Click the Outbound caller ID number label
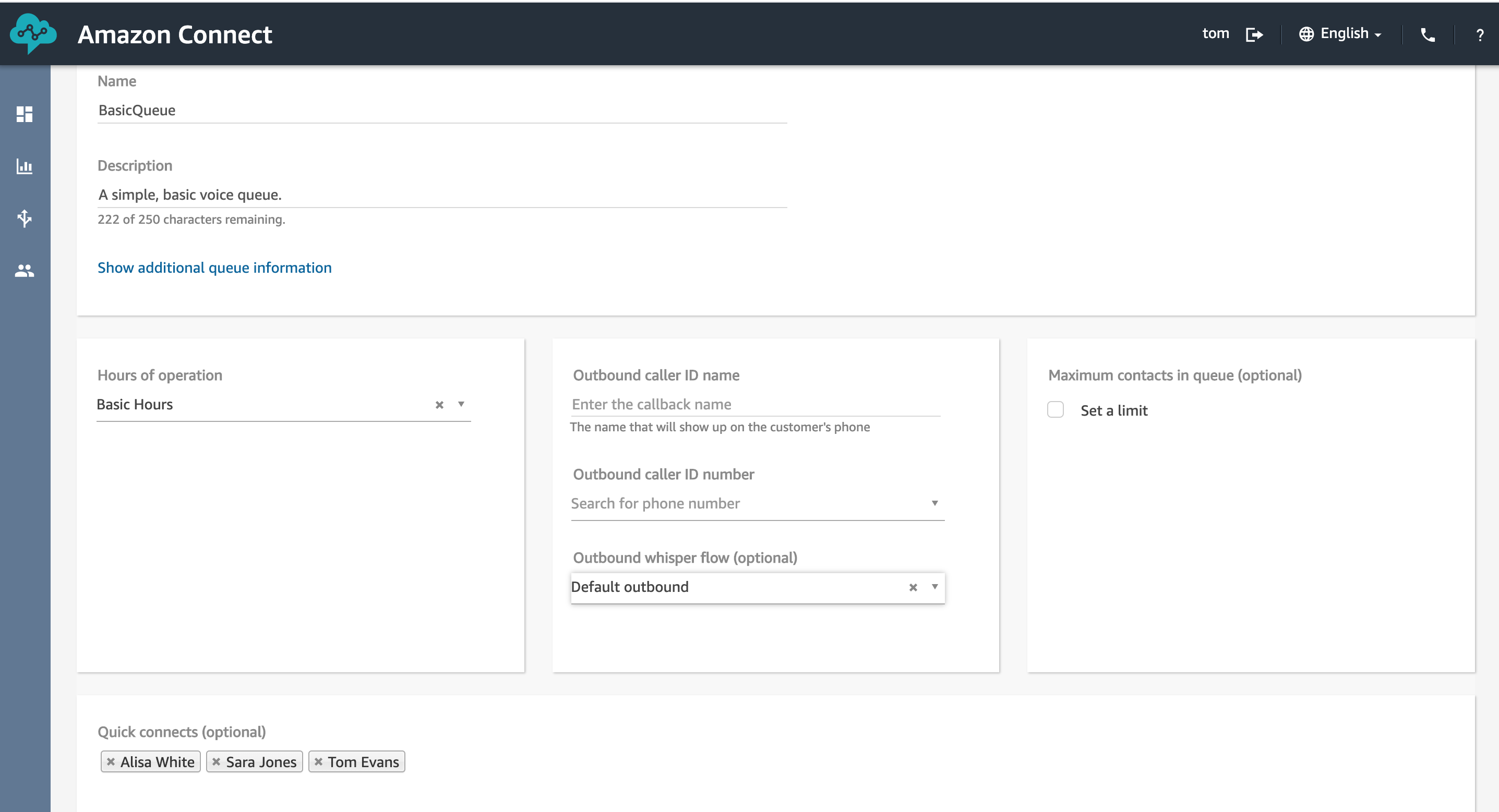Screen dimensions: 1499x812 click(663, 474)
